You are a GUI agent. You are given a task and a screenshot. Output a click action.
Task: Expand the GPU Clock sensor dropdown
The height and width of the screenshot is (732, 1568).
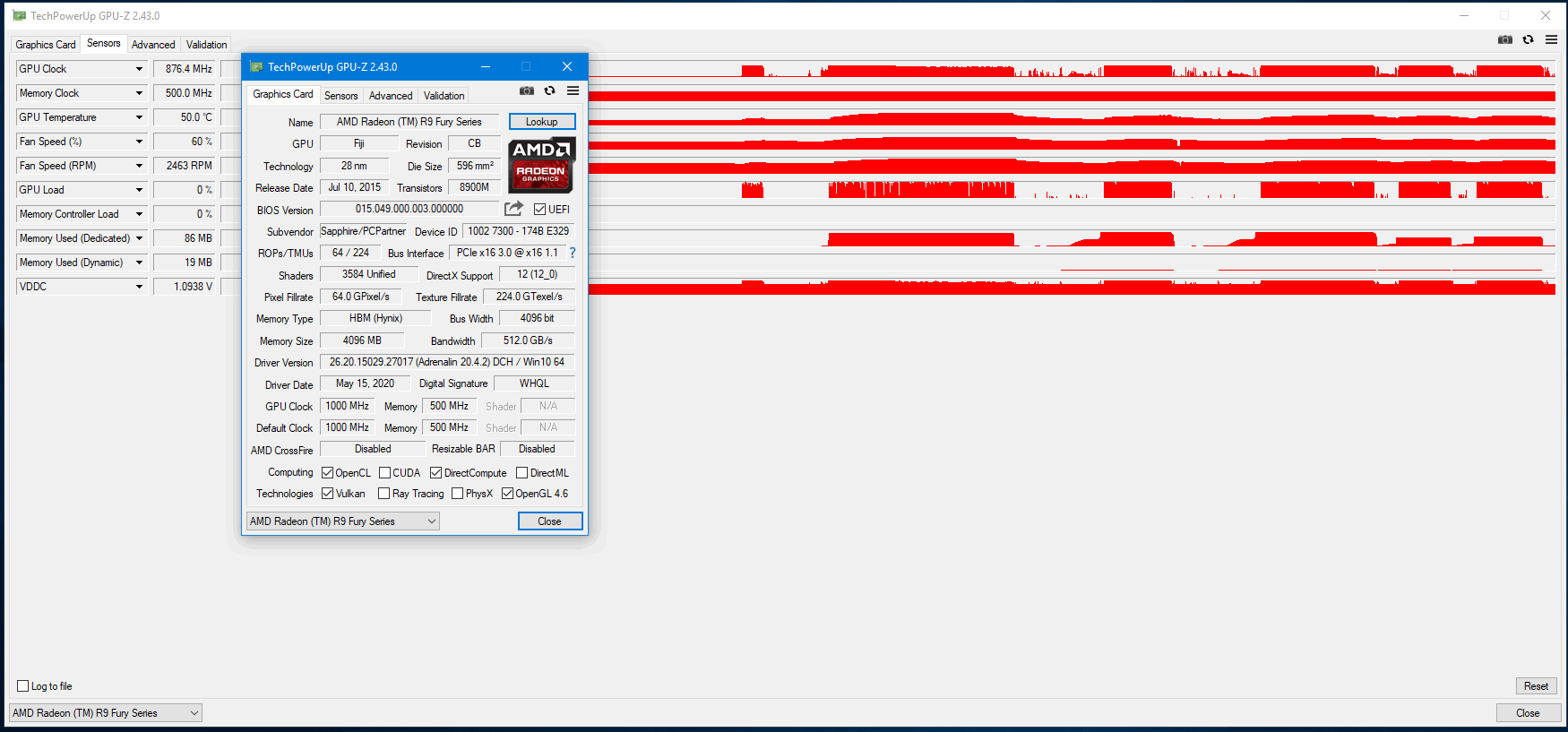(x=139, y=69)
